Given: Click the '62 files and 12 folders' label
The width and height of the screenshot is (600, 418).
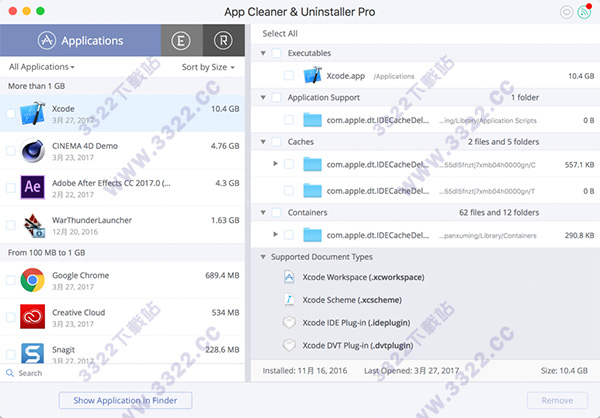Looking at the screenshot, I should [499, 212].
